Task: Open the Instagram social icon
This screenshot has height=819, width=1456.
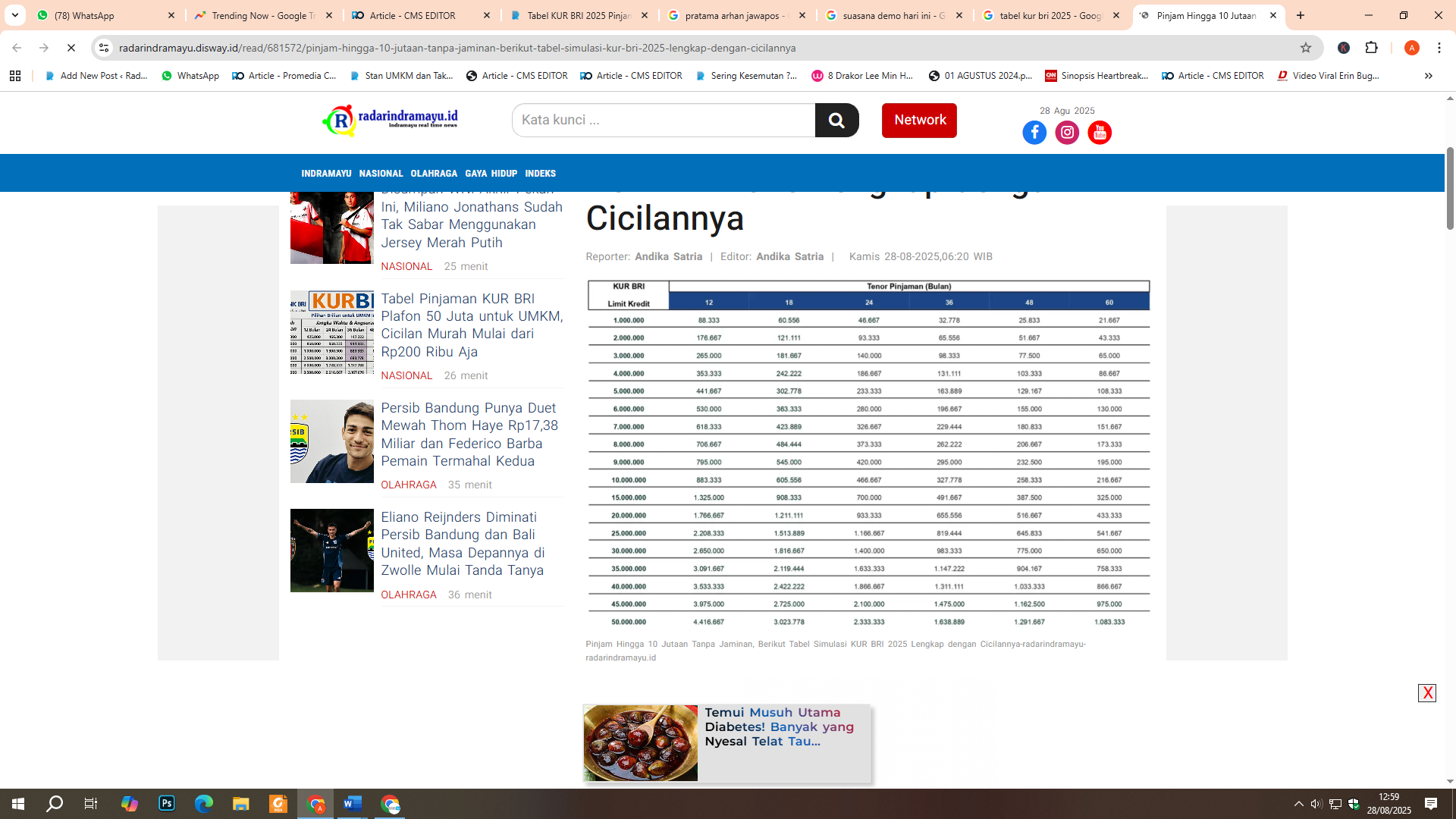Action: [1067, 133]
